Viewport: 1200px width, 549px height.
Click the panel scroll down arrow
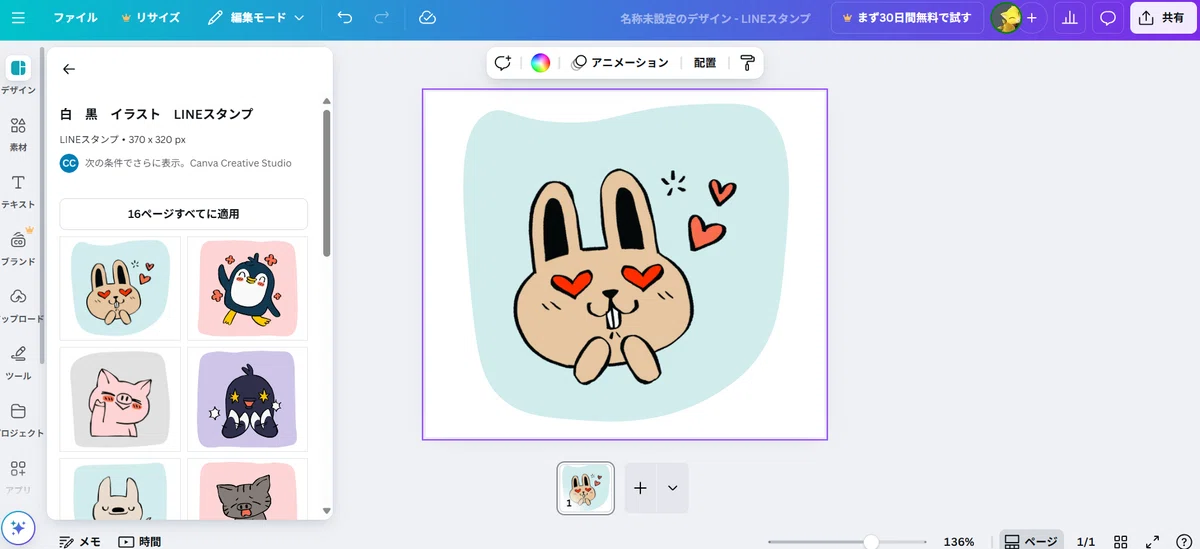coord(326,510)
